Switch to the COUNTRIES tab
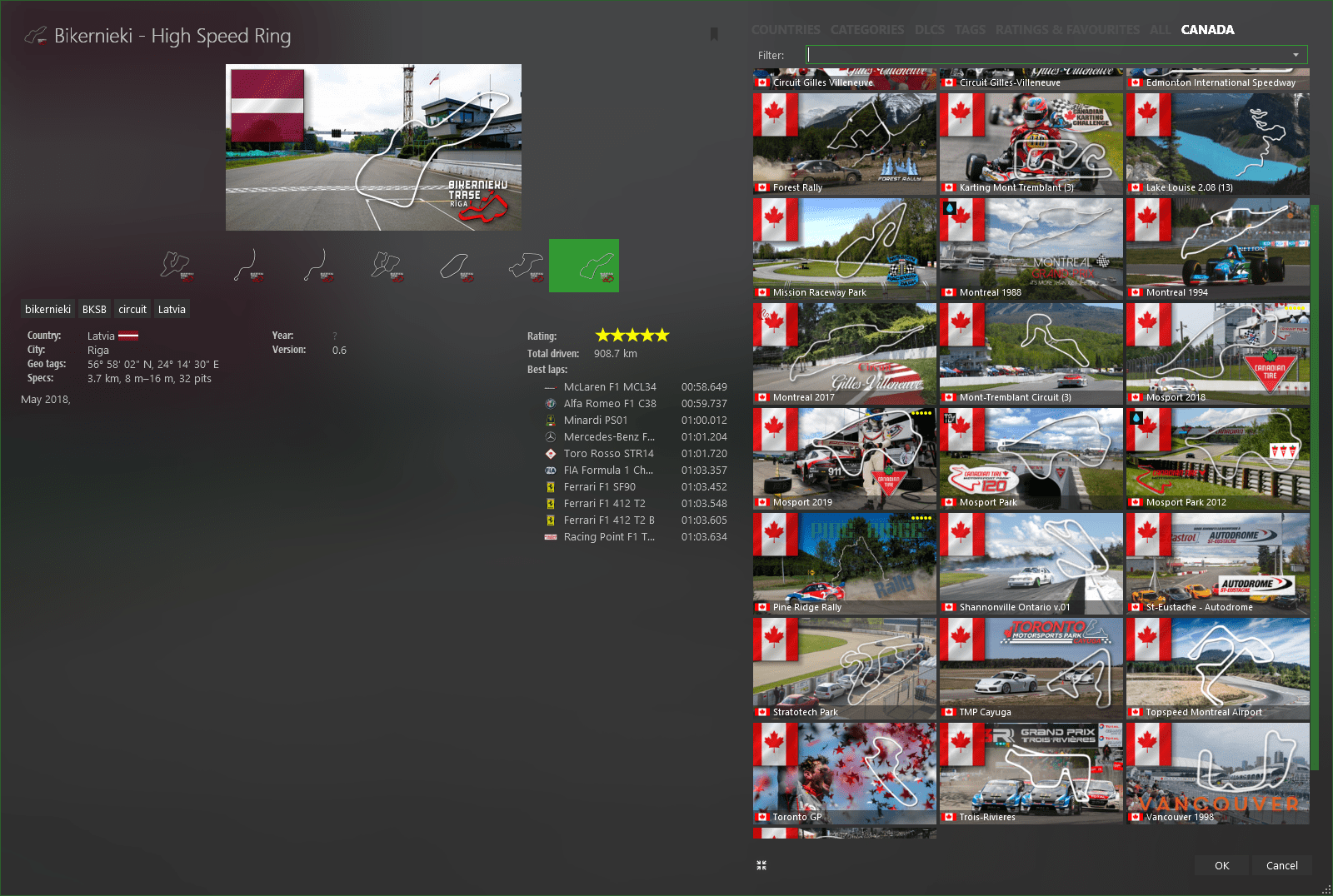The image size is (1333, 896). tap(786, 30)
